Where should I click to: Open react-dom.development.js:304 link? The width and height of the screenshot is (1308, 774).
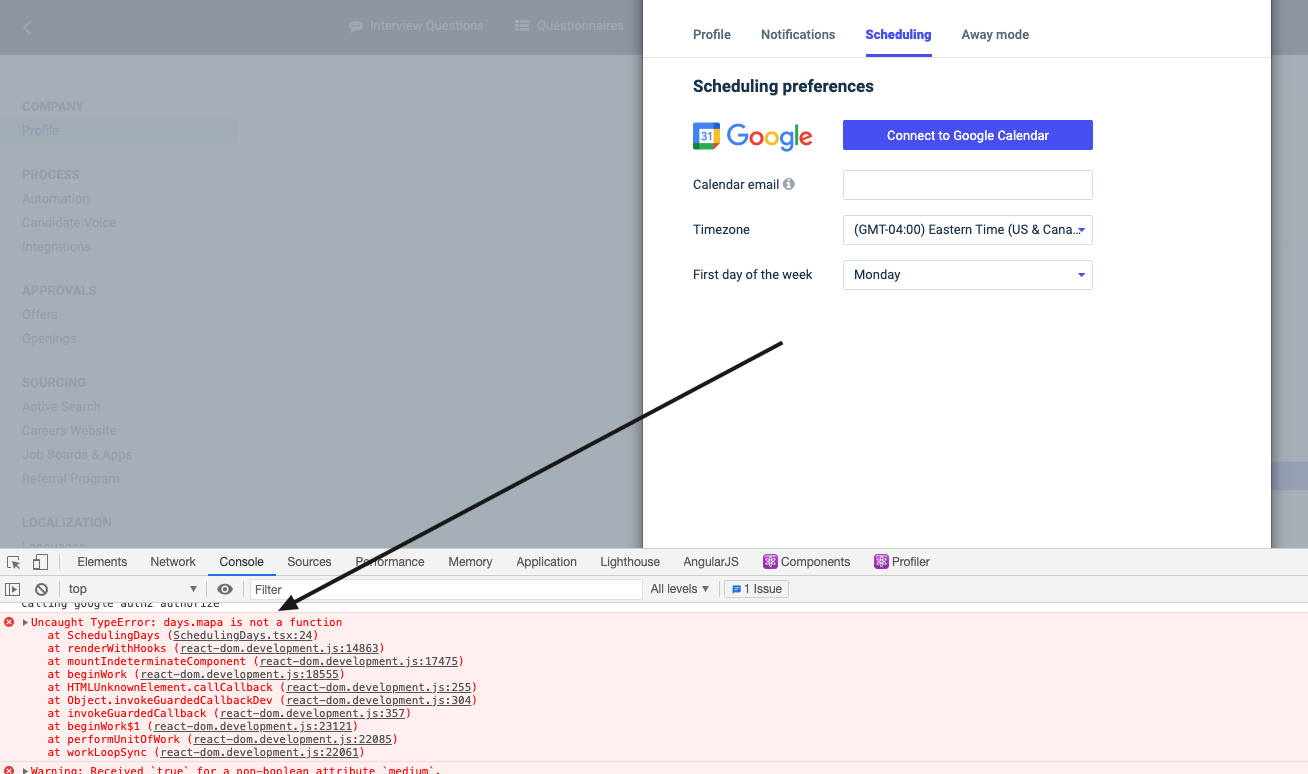point(378,700)
